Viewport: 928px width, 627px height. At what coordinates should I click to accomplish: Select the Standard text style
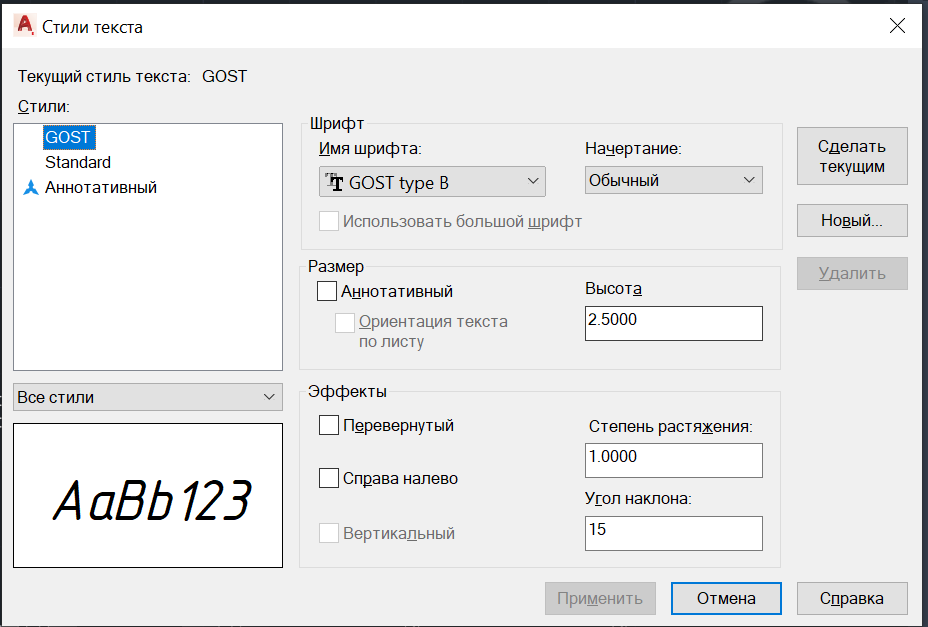(78, 162)
